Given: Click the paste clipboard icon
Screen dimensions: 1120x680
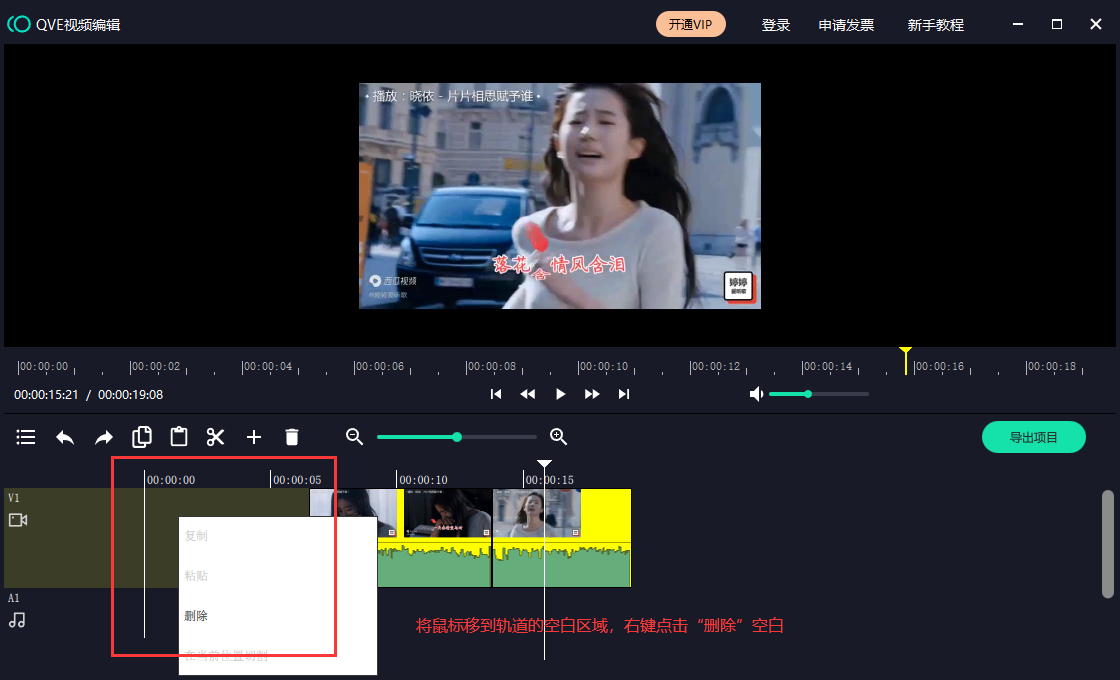Looking at the screenshot, I should tap(179, 437).
